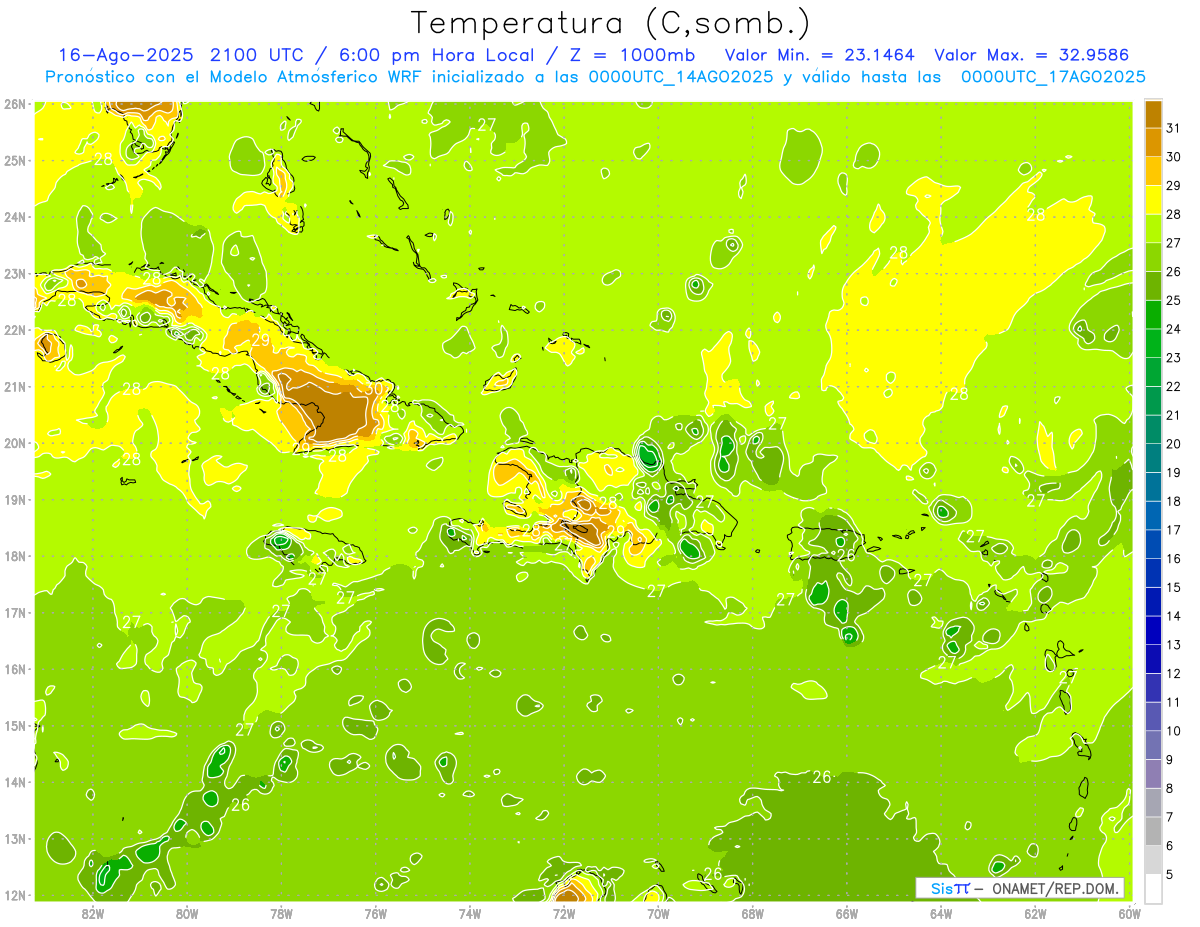The width and height of the screenshot is (1200, 927).
Task: Click the 16N latitude axis label
Action: [x=14, y=669]
